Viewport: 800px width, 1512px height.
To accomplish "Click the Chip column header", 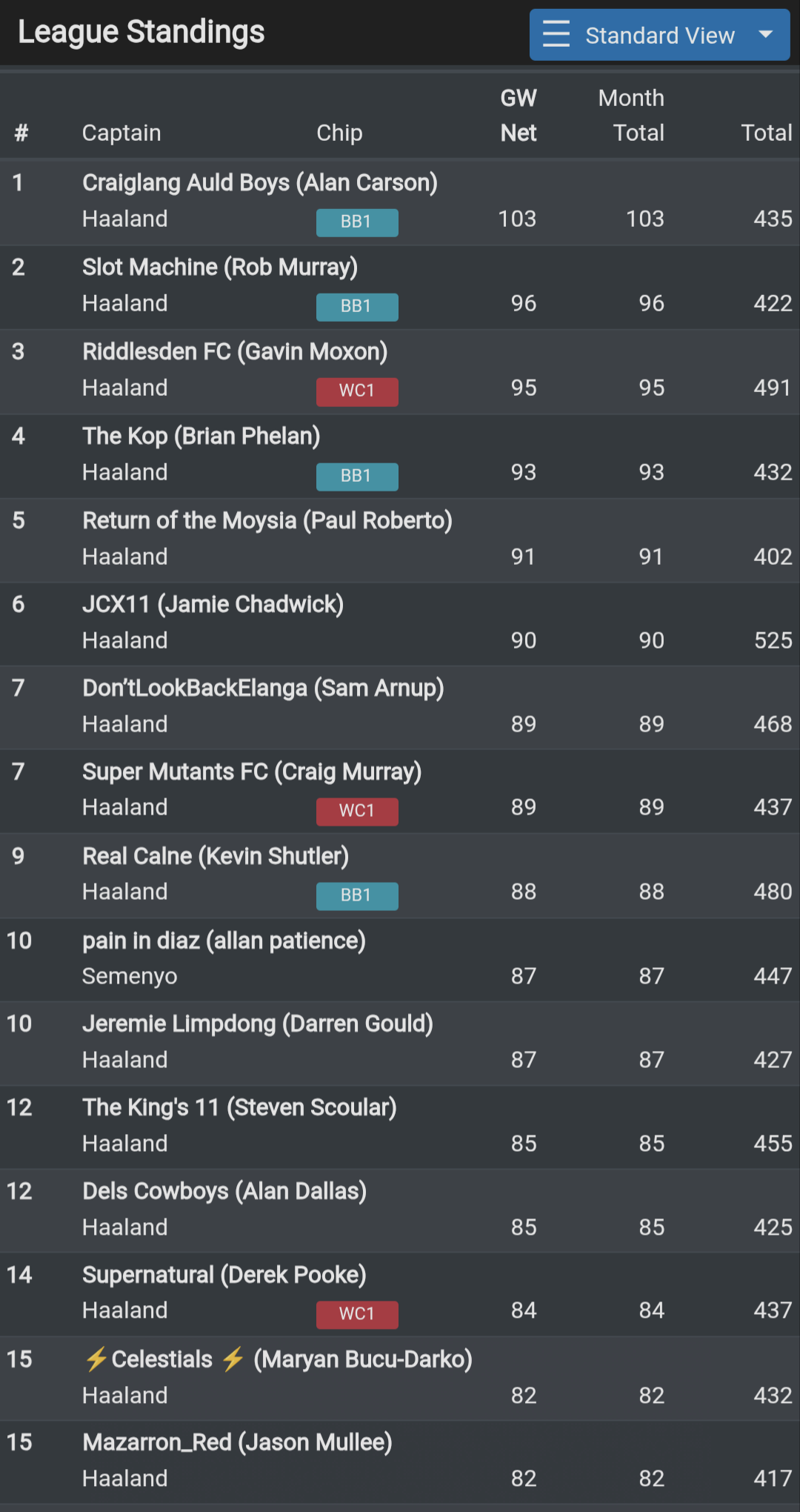I will (339, 133).
